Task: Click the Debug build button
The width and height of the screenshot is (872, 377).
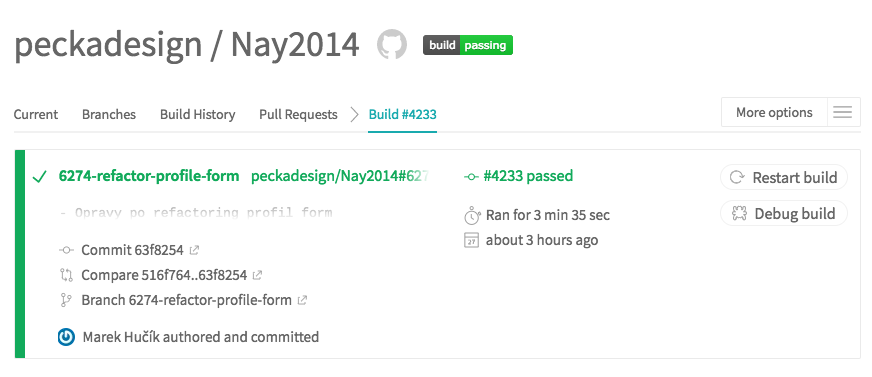Action: coord(784,214)
